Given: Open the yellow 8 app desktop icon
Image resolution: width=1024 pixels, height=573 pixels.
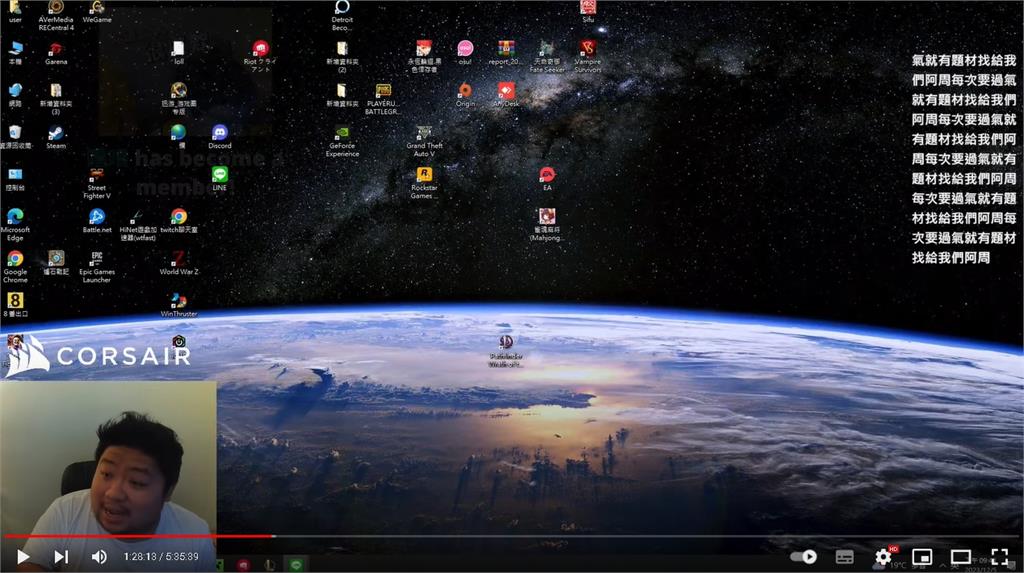Looking at the screenshot, I should (x=15, y=304).
